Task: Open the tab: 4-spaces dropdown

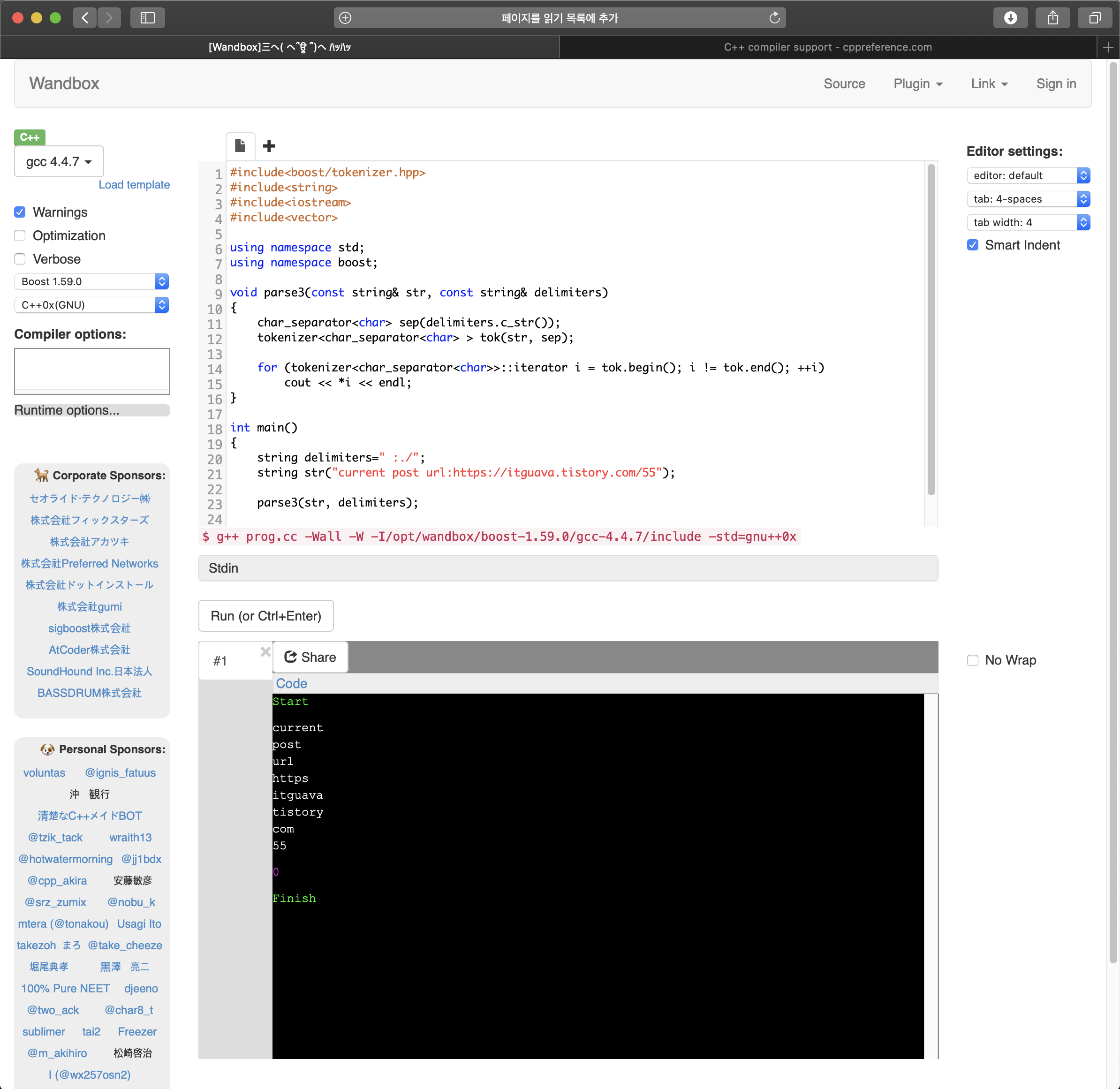Action: coord(1028,199)
